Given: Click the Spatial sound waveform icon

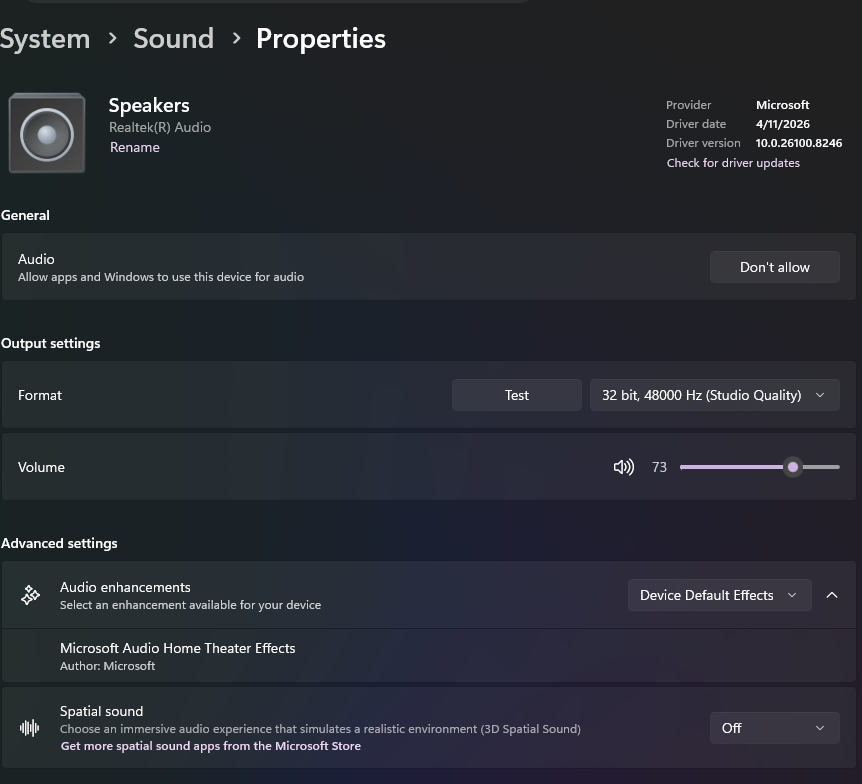Looking at the screenshot, I should (x=30, y=728).
